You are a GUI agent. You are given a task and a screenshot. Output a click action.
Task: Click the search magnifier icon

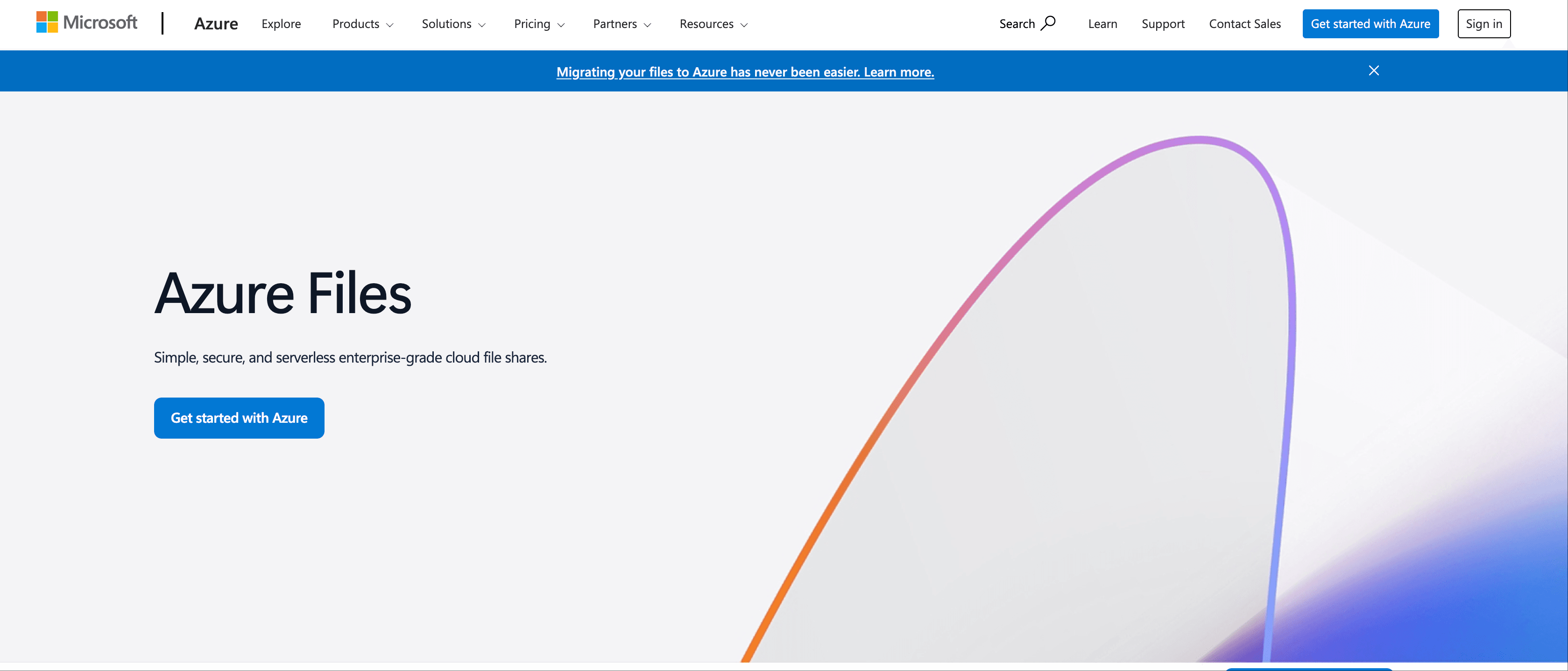click(x=1048, y=23)
